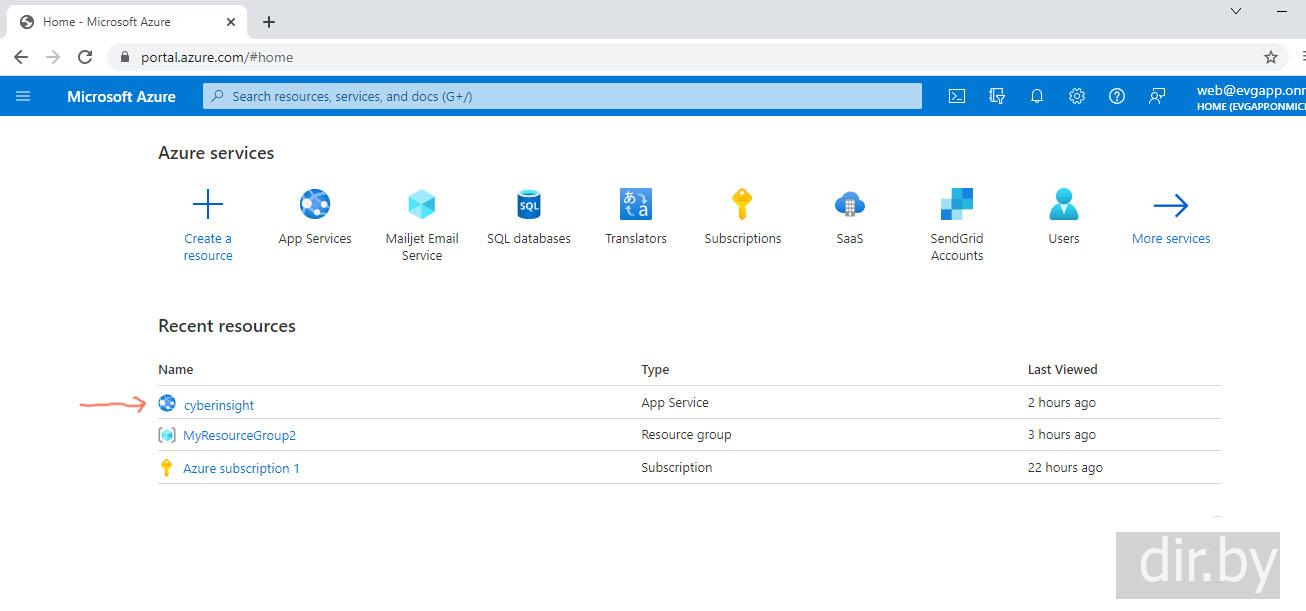Open the MyResourceGroup2 resource group
1306x611 pixels.
[x=239, y=435]
